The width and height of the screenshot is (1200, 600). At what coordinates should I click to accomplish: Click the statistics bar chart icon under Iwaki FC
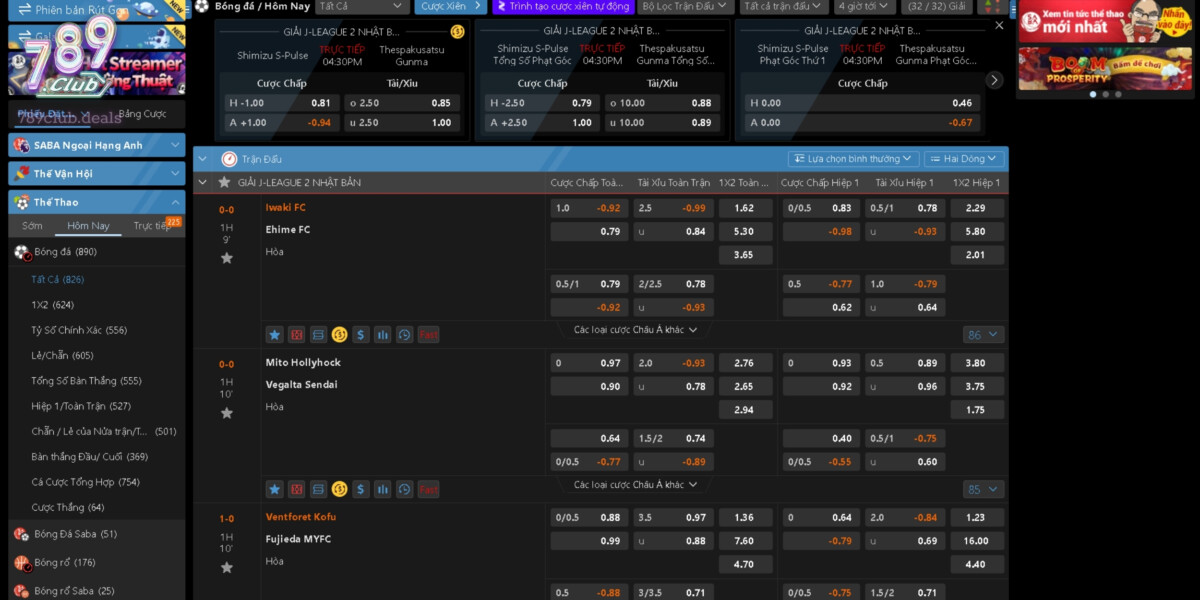pos(383,335)
